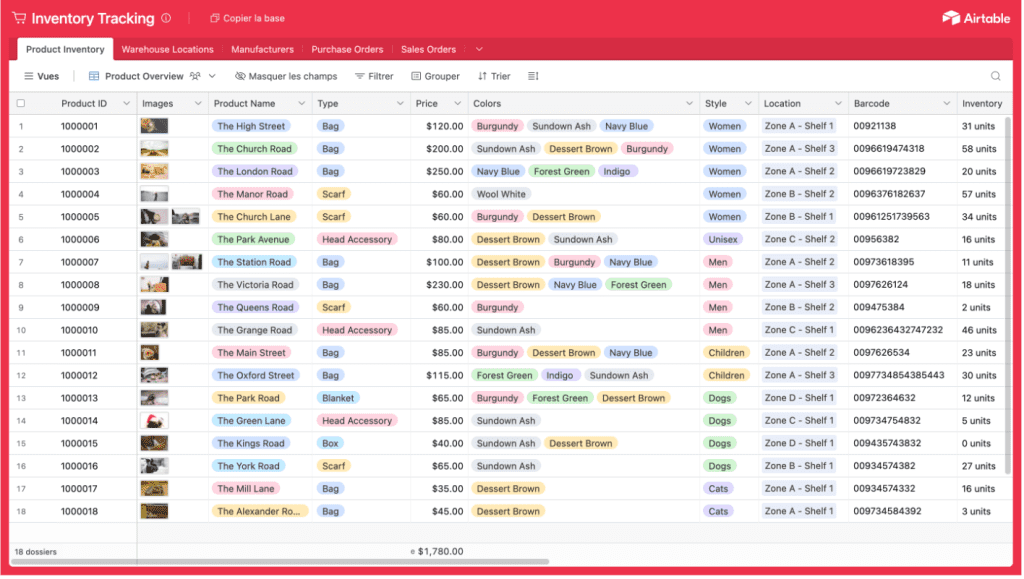
Task: Expand the Product Overview view dropdown
Action: [212, 76]
